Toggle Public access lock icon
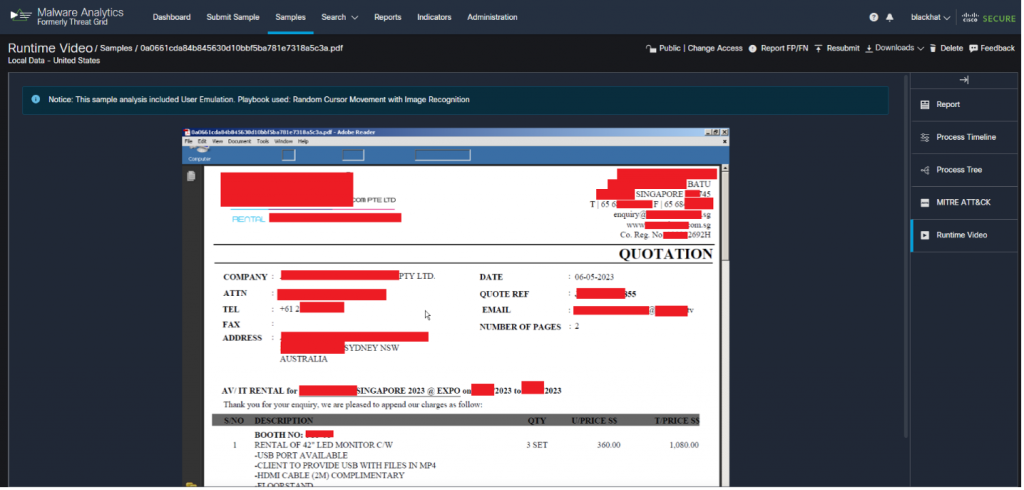1024x490 pixels. (651, 48)
